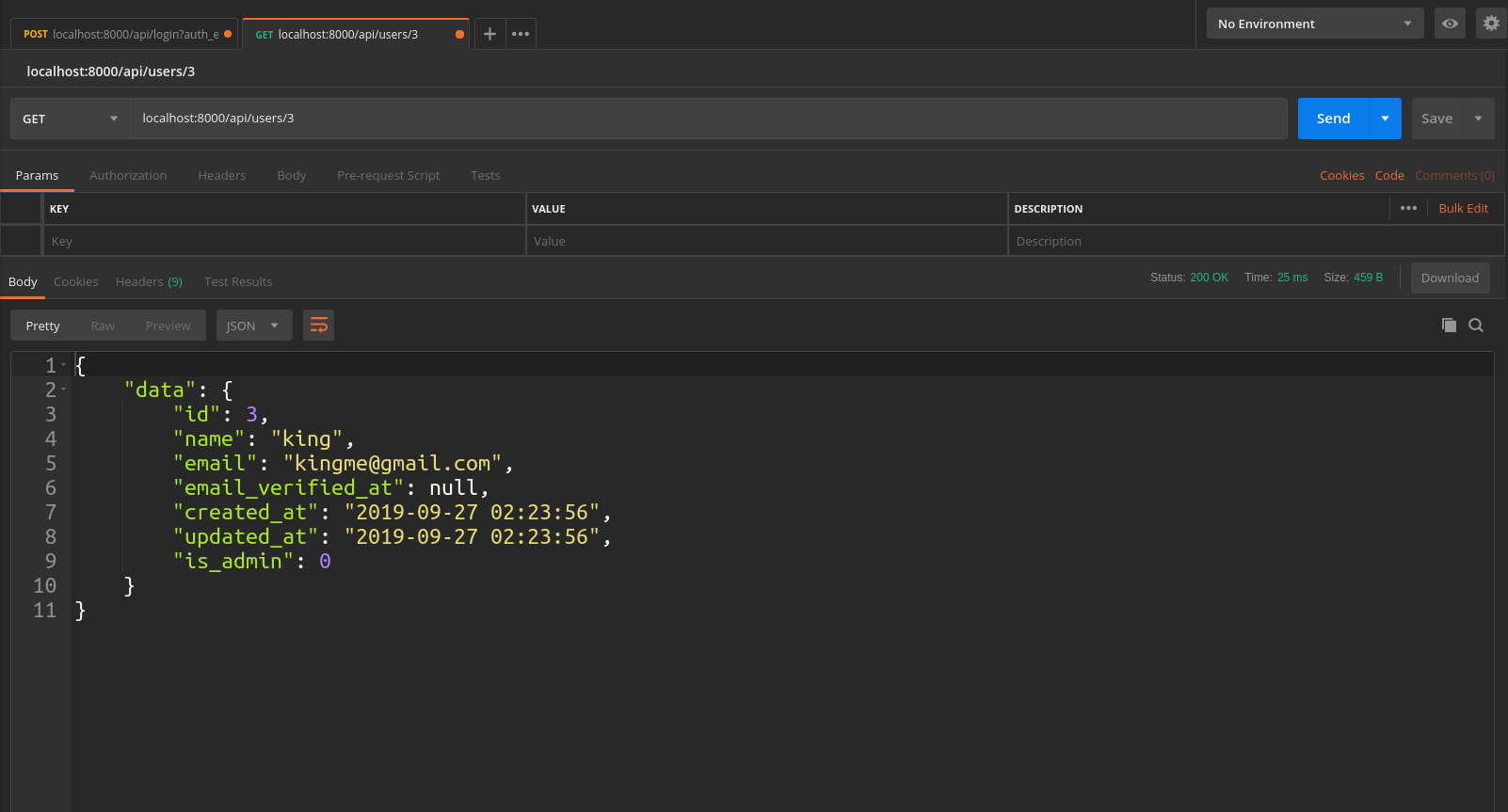Click the Description input cell
1508x812 pixels.
pyautogui.click(x=1256, y=242)
